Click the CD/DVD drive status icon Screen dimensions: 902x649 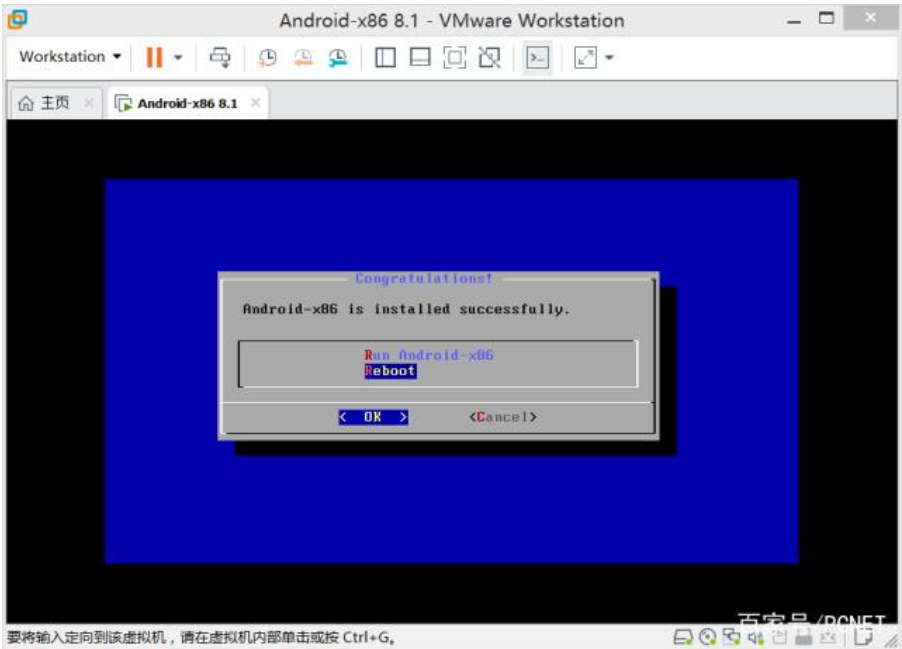tap(708, 637)
